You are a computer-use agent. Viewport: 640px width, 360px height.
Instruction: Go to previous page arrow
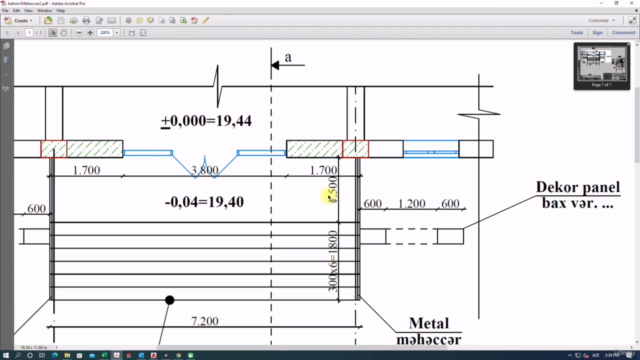[x=7, y=33]
